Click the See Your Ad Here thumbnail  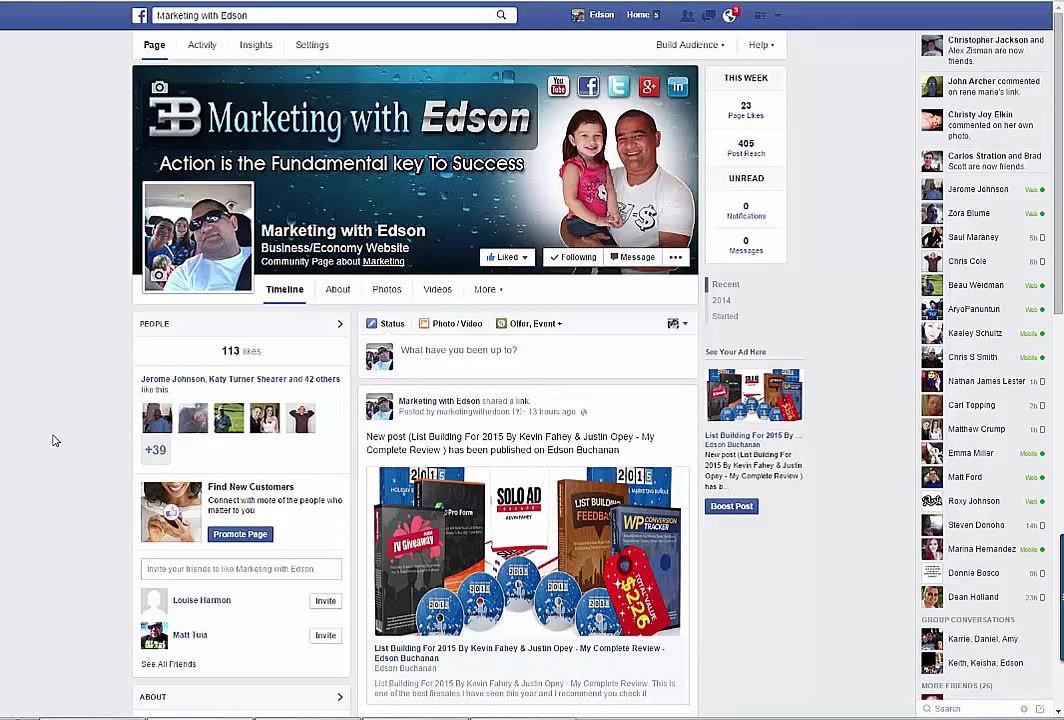pos(754,395)
